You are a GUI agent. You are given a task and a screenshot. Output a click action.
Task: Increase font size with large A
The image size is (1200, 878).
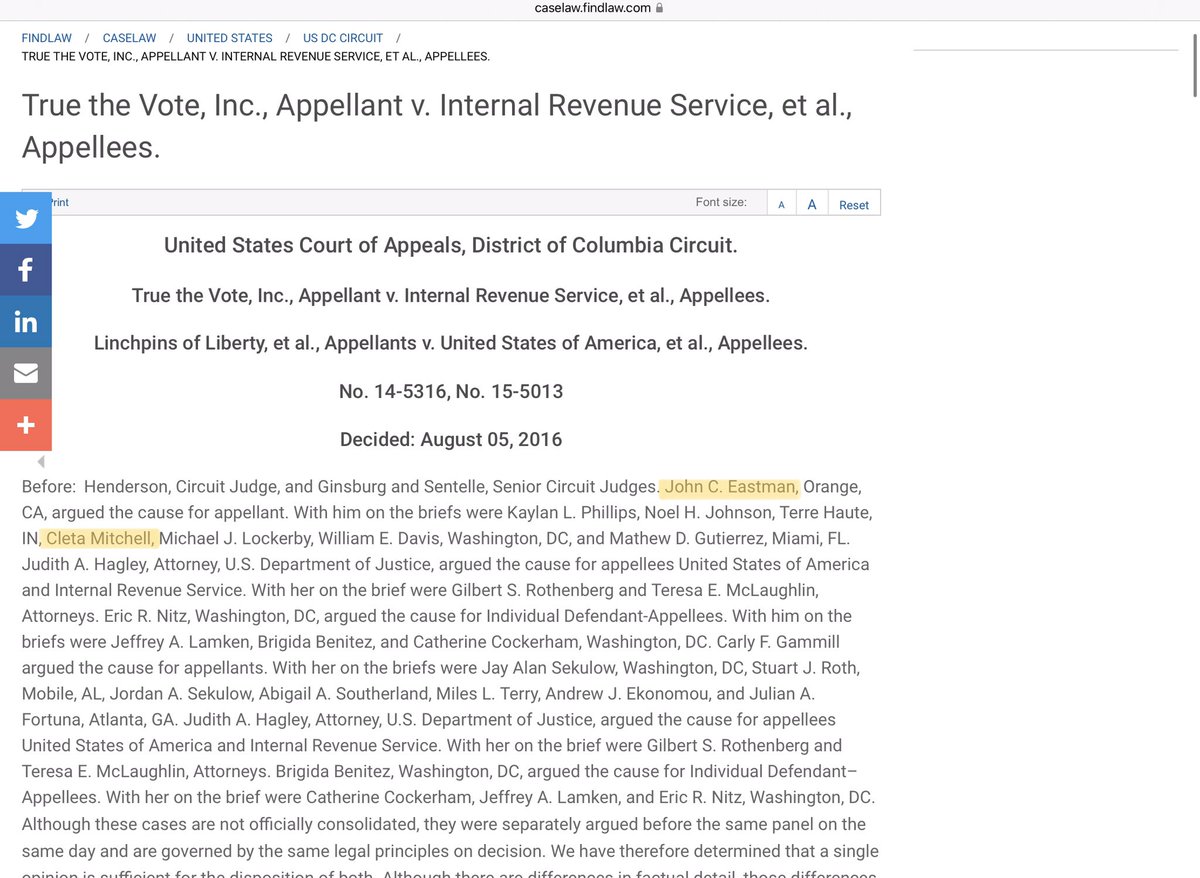click(x=812, y=204)
